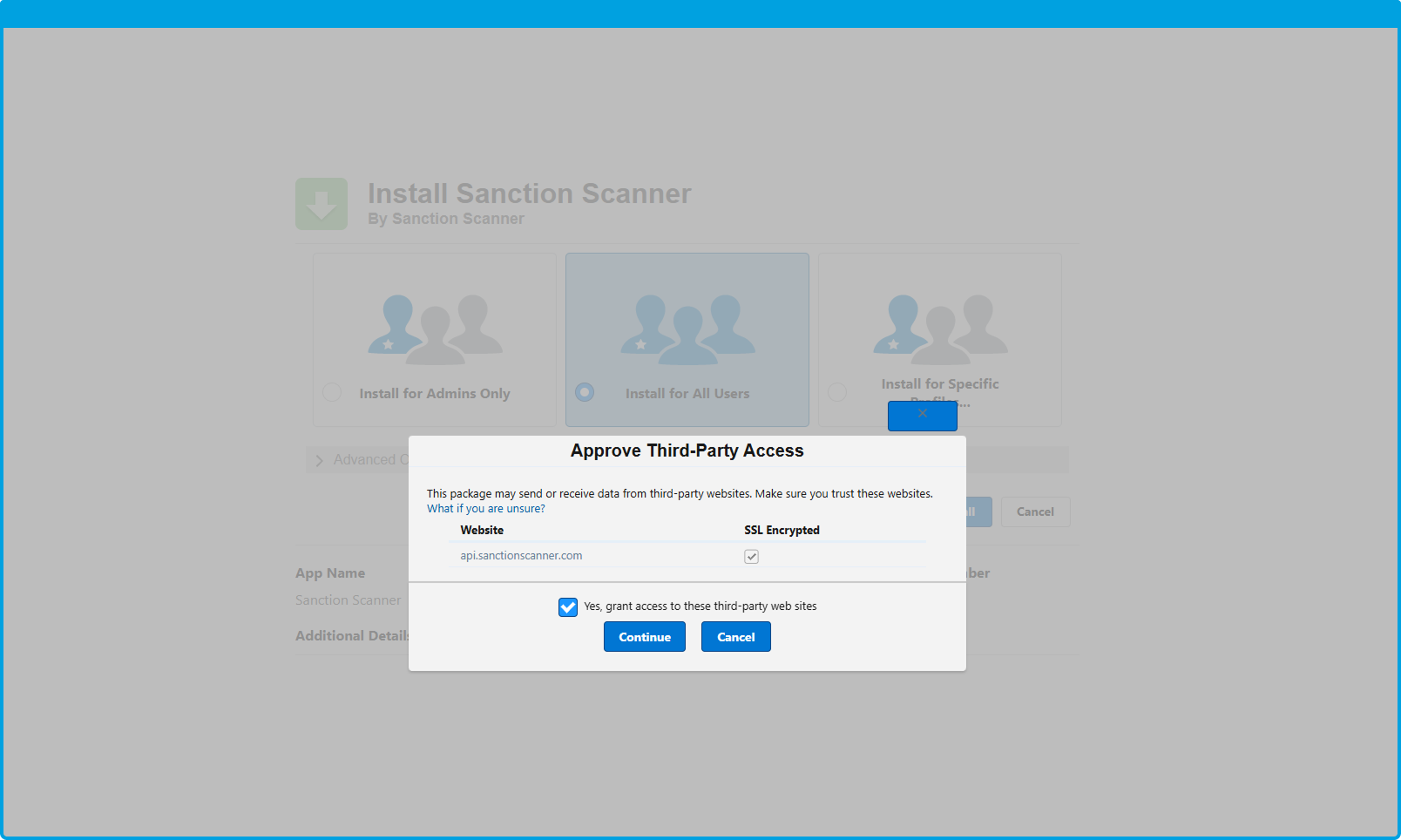Toggle the 'Yes, grant access' checkbox
Screen dimensions: 1401x840
(568, 607)
